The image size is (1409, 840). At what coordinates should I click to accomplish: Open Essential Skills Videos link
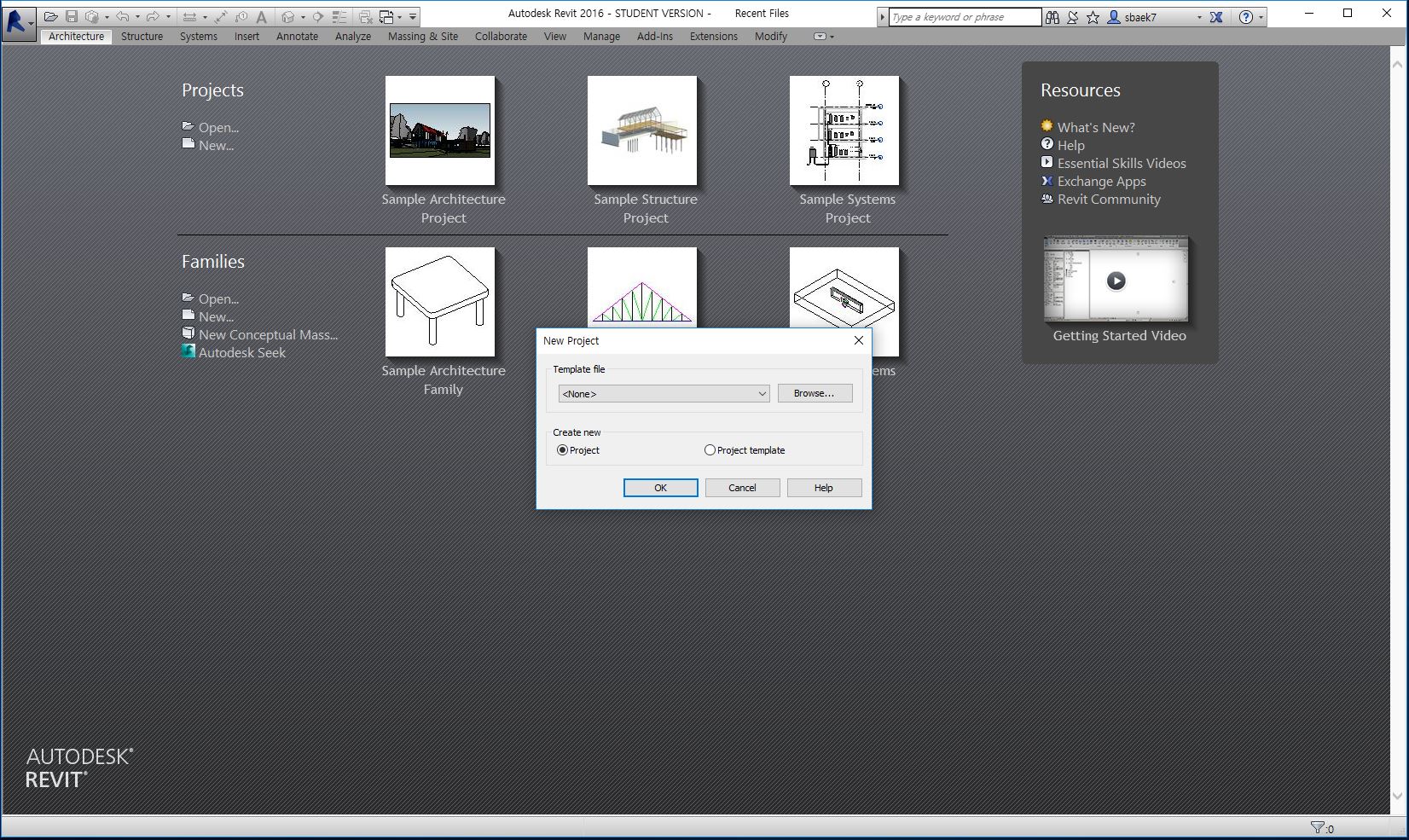click(1122, 163)
